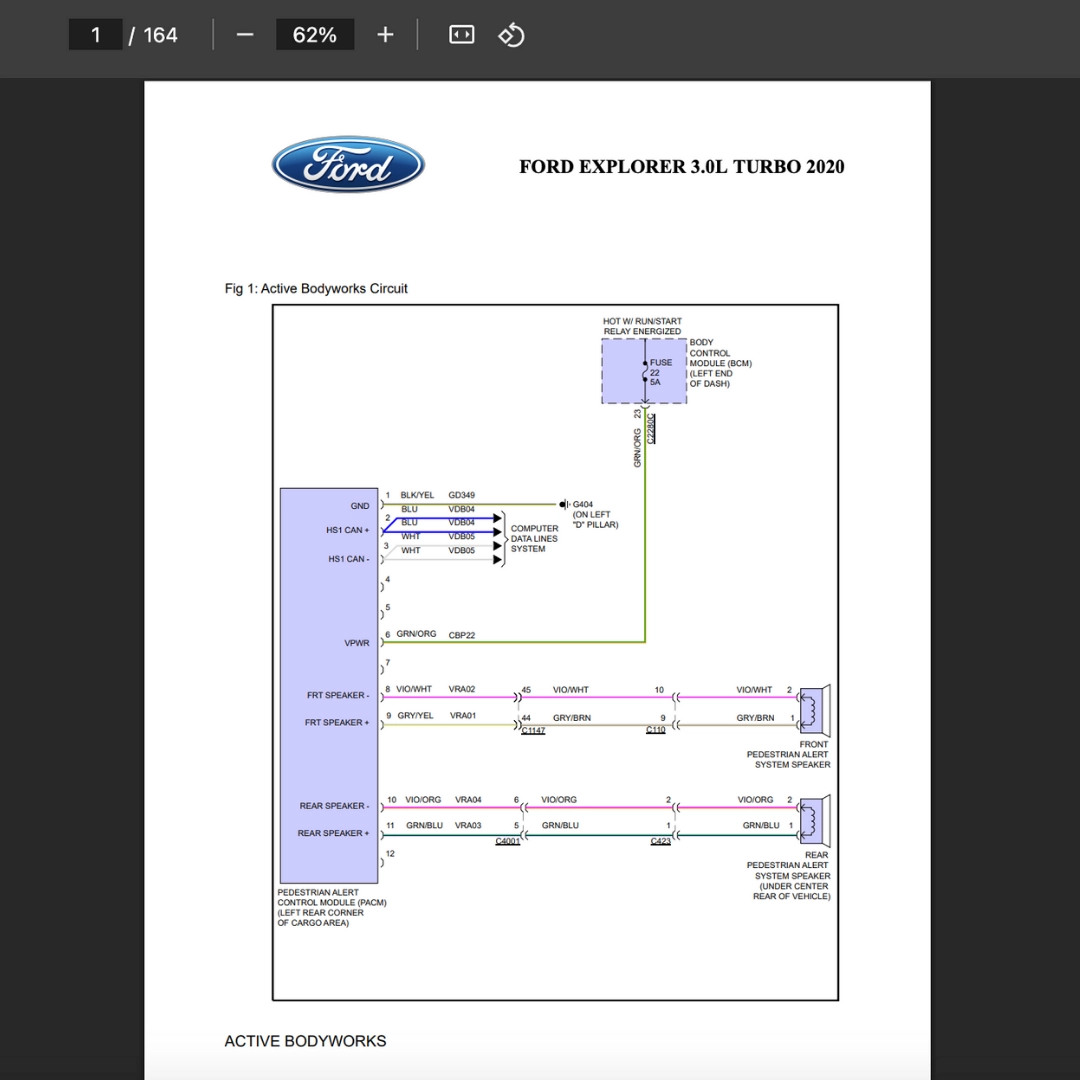The height and width of the screenshot is (1080, 1080).
Task: Click the Fig 1: Active Bodyworks Circuit caption
Action: click(316, 289)
